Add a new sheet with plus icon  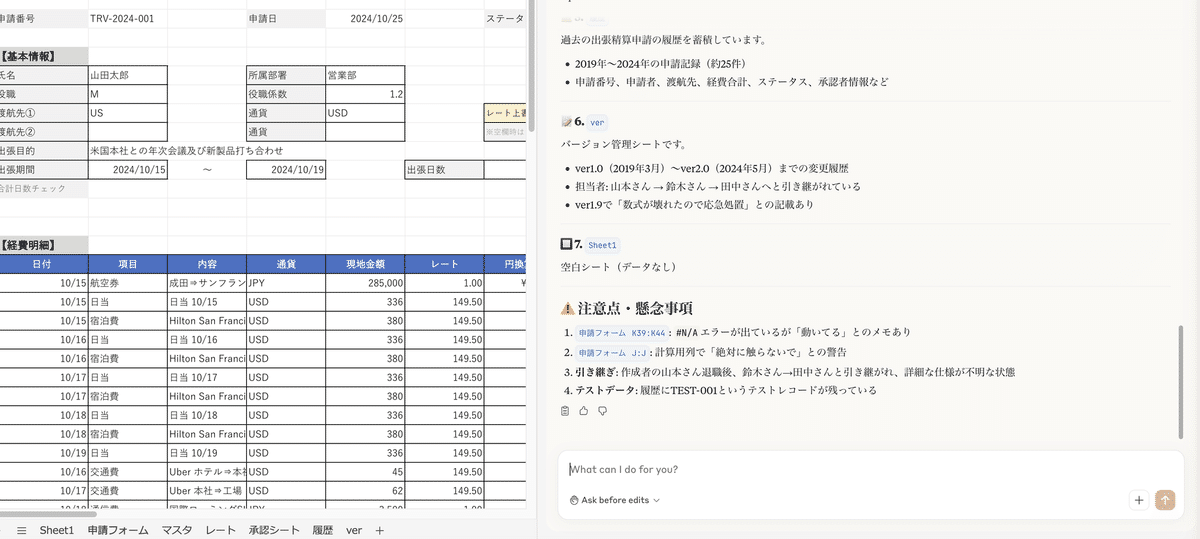coord(379,530)
